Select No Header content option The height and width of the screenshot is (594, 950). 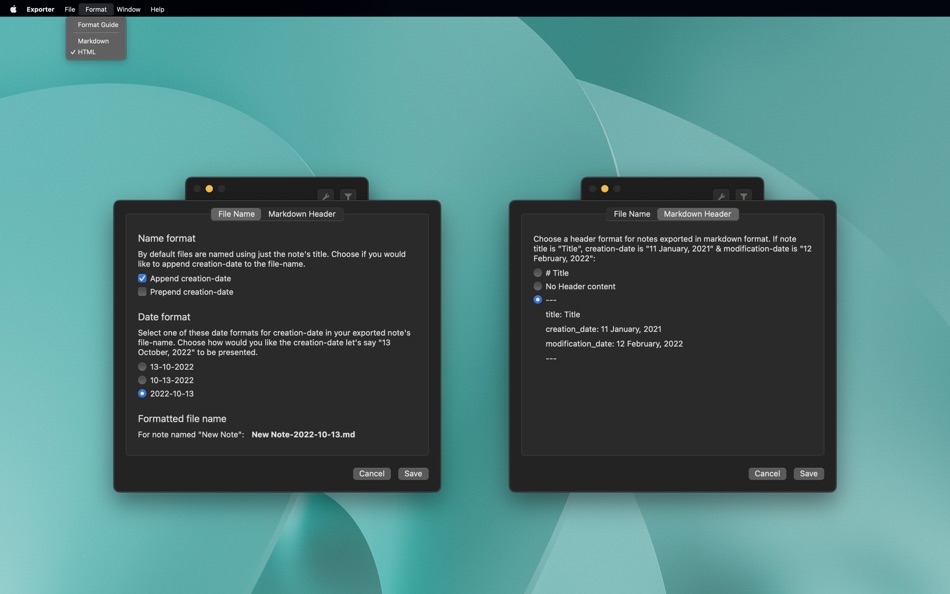pyautogui.click(x=537, y=286)
